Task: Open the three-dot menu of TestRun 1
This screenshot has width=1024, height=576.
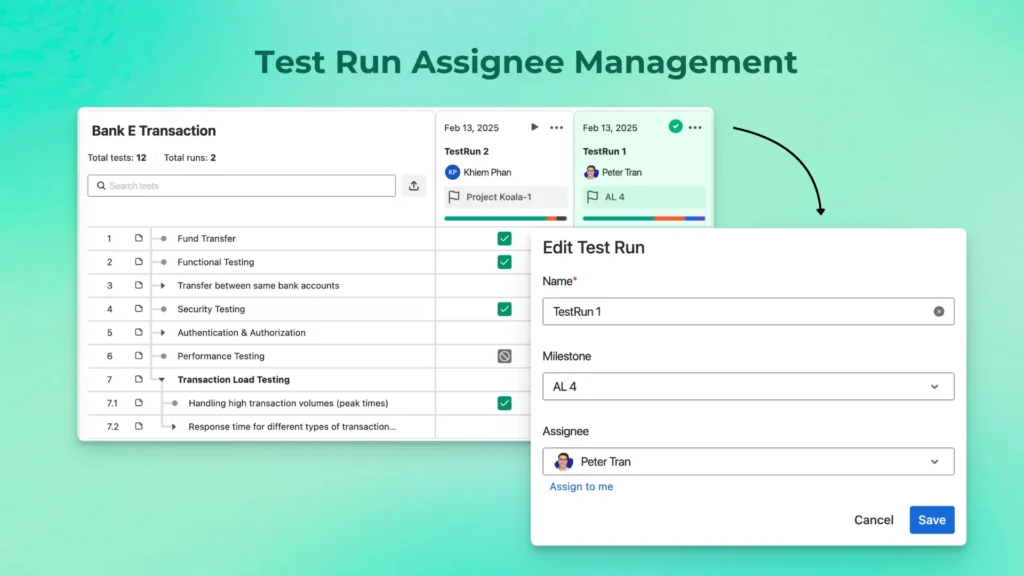Action: 695,127
